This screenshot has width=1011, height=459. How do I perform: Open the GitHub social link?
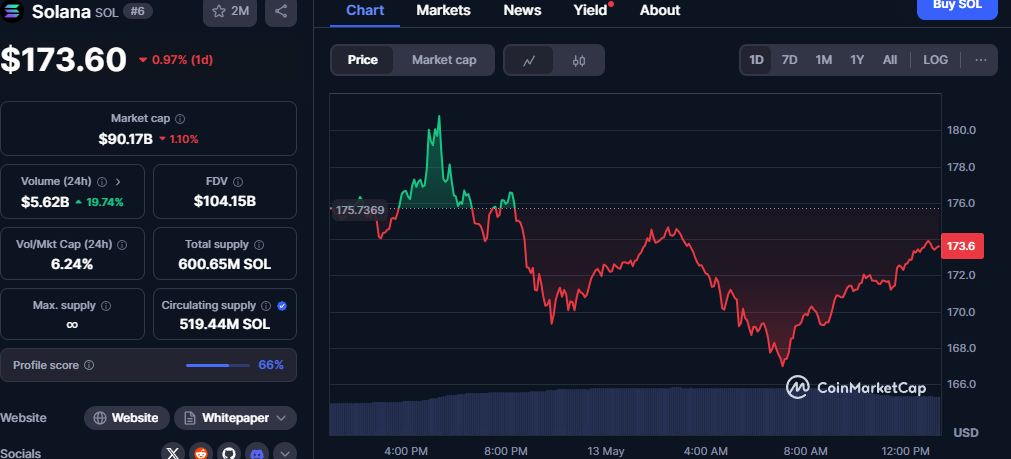click(x=228, y=453)
